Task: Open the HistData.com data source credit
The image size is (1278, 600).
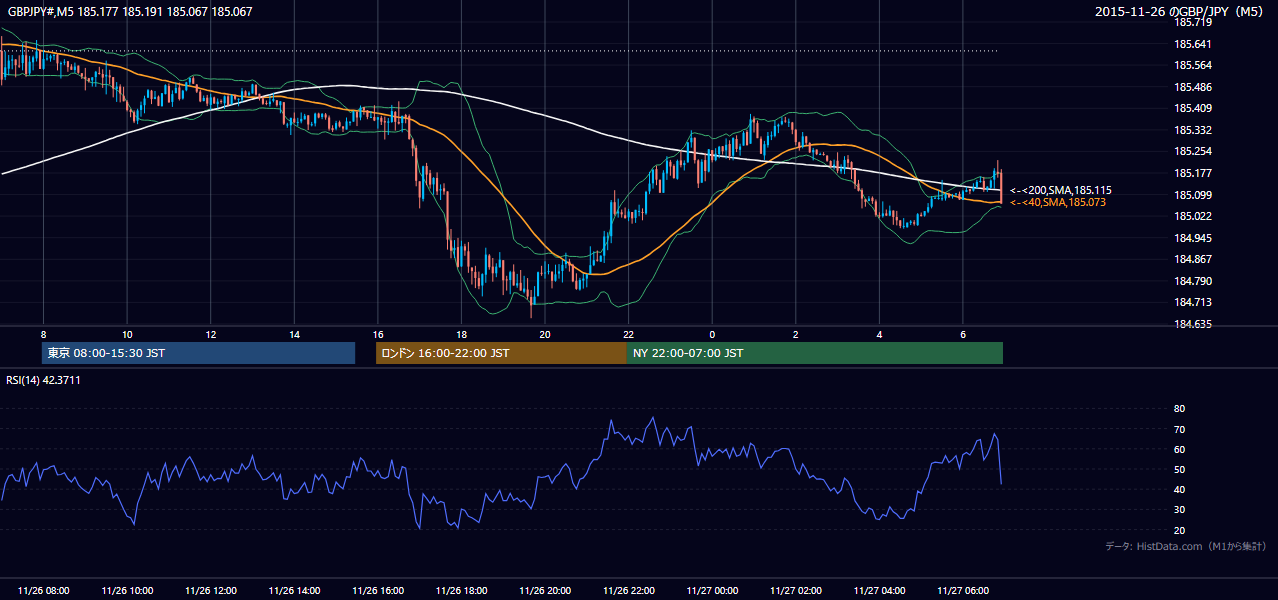Action: point(1186,547)
